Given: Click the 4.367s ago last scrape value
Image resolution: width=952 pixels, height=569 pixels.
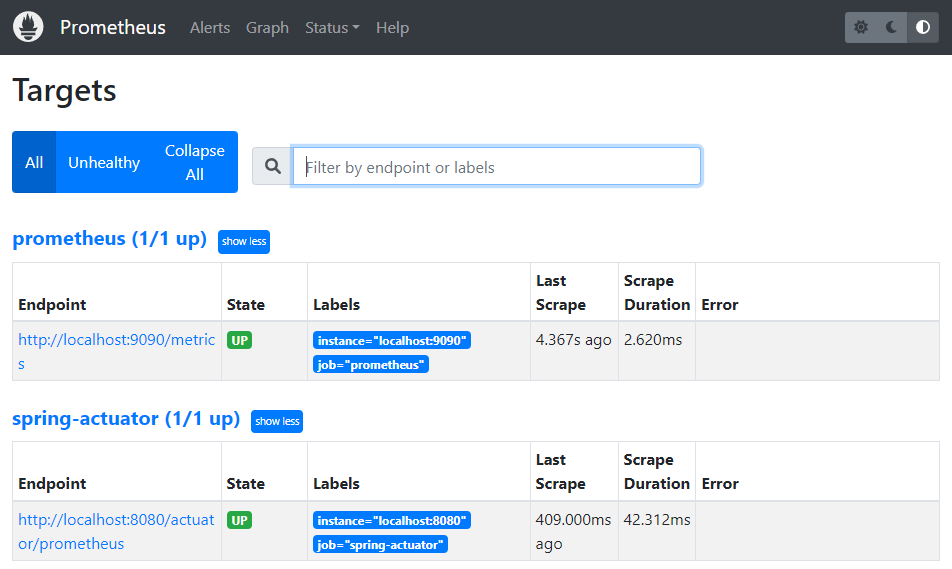Looking at the screenshot, I should tap(573, 340).
